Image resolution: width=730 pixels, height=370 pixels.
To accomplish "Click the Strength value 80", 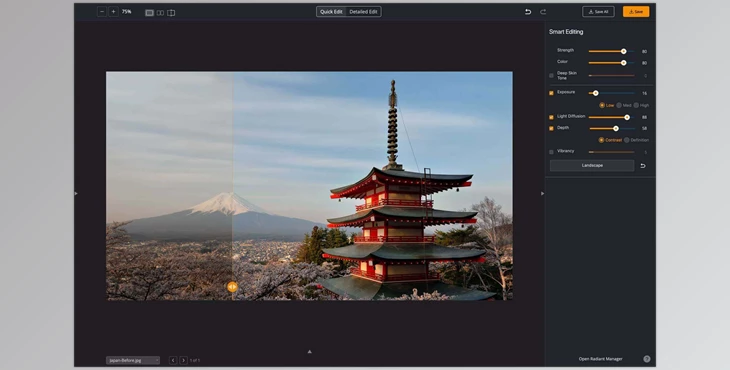I will click(x=644, y=52).
